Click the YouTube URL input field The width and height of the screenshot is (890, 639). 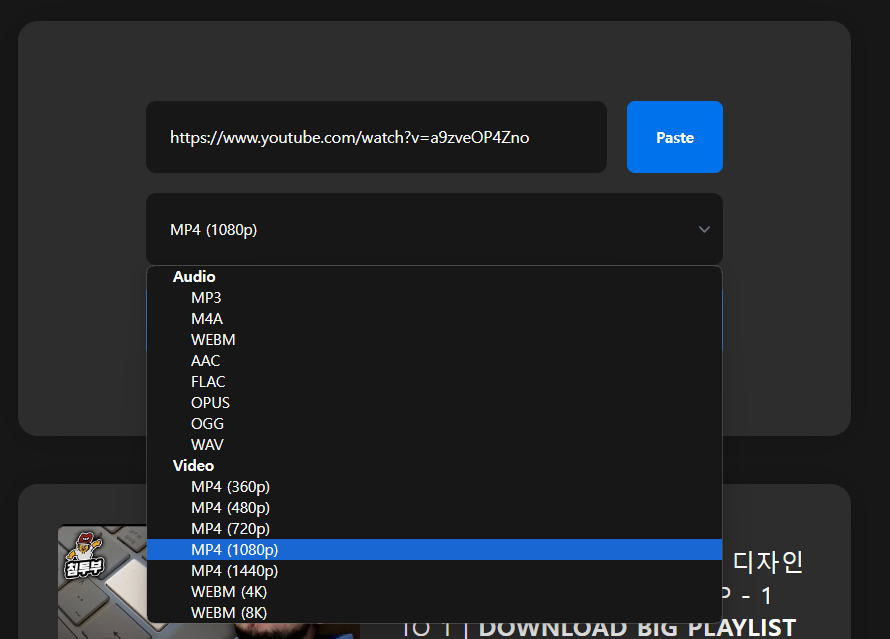click(376, 137)
